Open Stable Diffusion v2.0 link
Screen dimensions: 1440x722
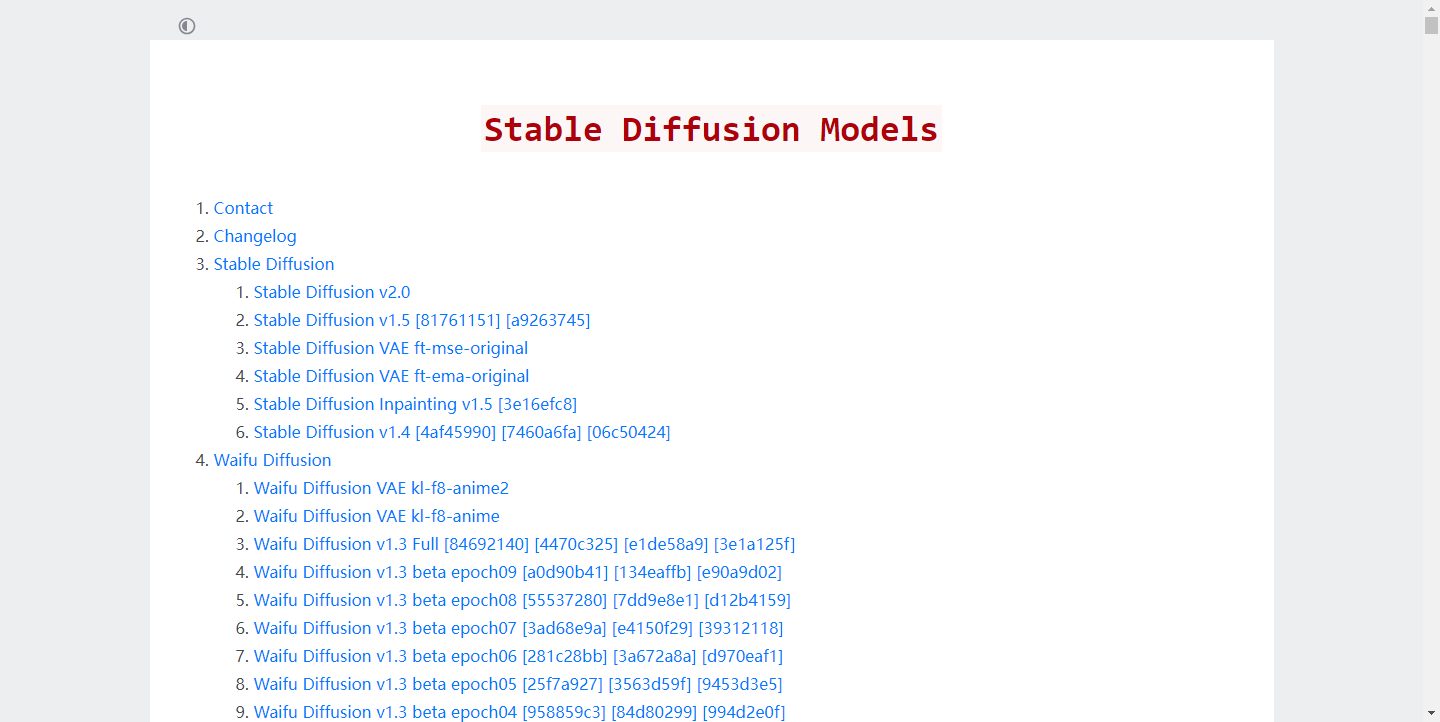point(332,292)
